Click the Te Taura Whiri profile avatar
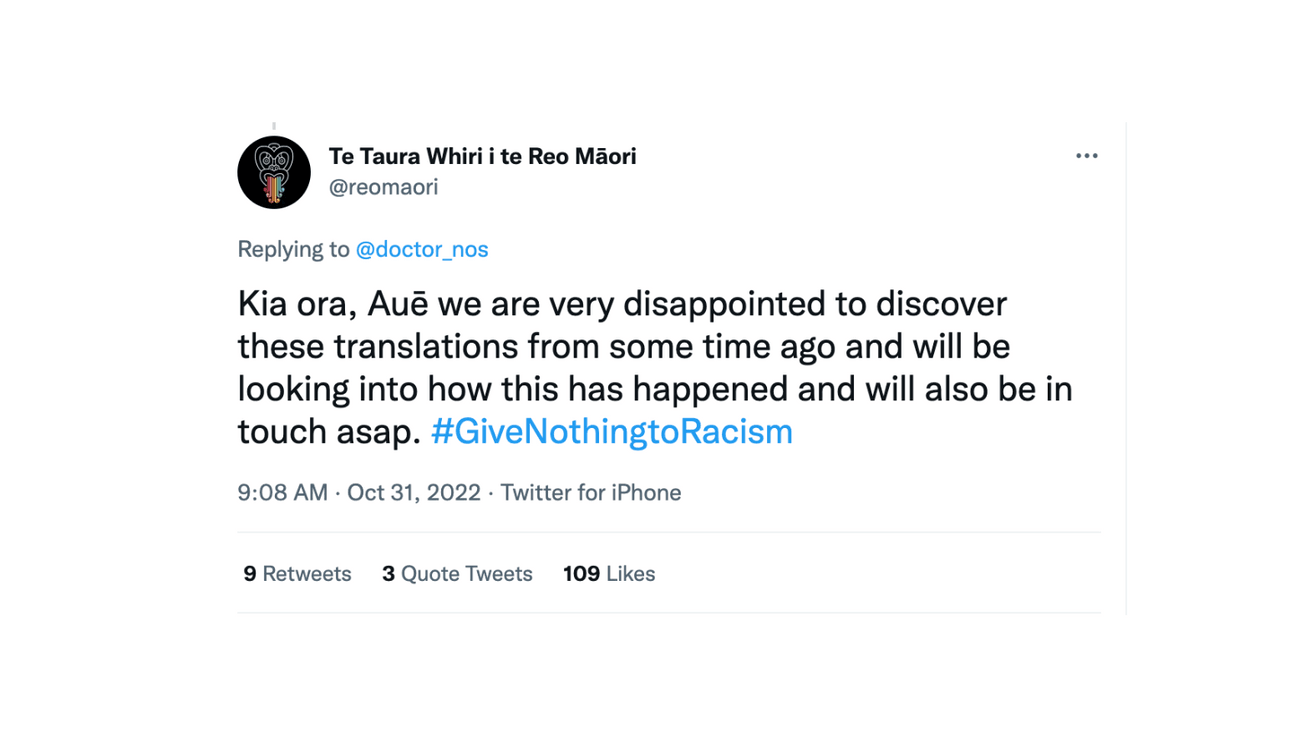Viewport: 1290px width, 734px height. (274, 172)
